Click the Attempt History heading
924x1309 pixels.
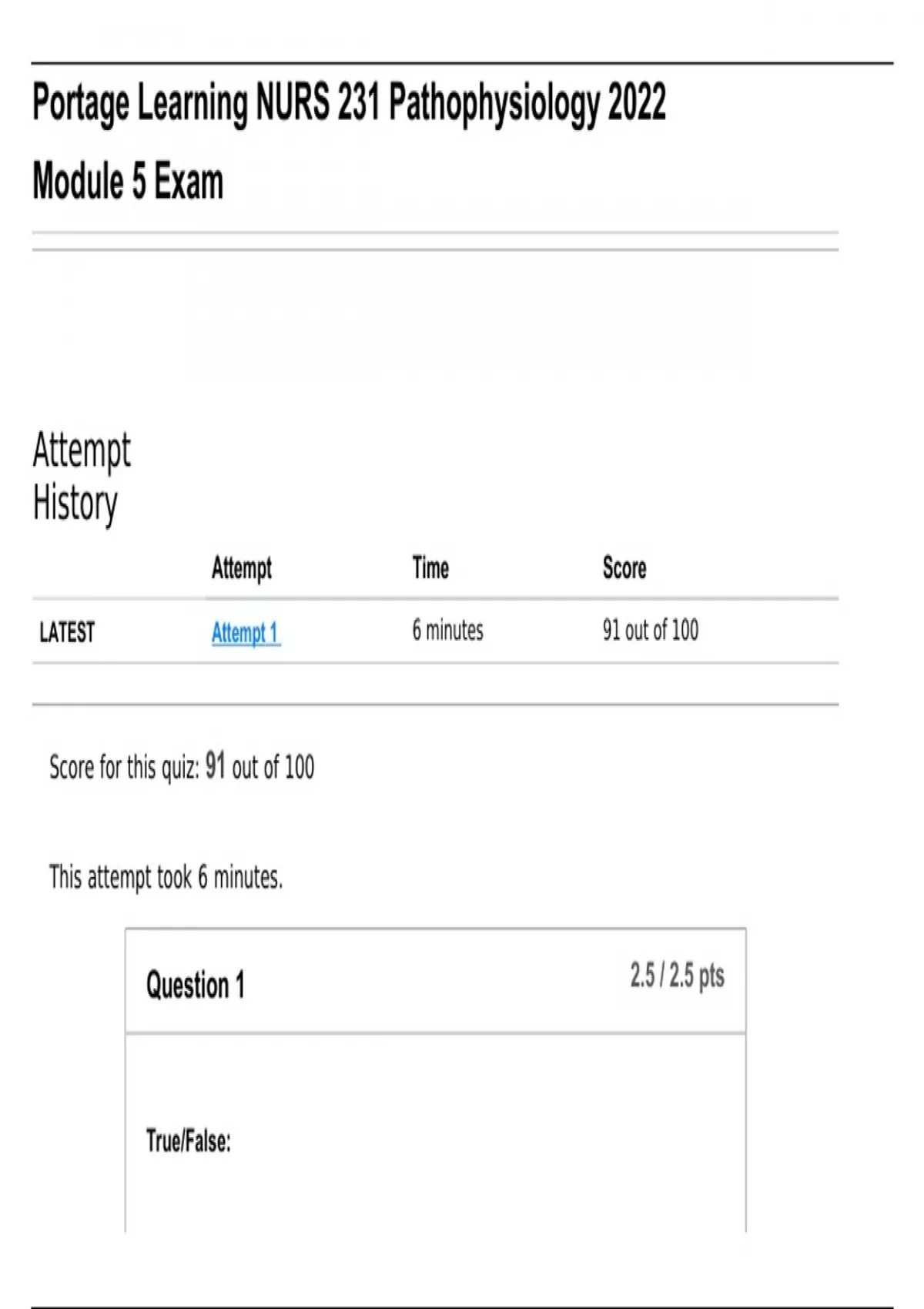pos(82,477)
